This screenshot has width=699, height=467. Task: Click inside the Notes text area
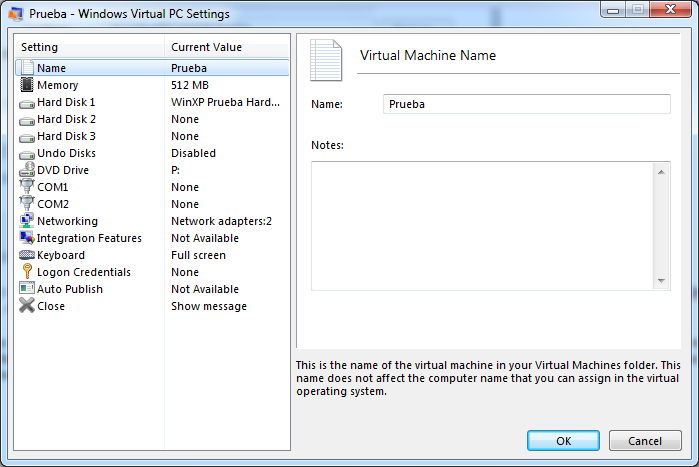pos(482,226)
